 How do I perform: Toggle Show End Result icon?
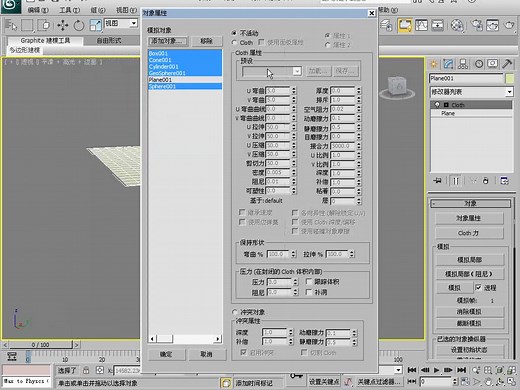(456, 181)
